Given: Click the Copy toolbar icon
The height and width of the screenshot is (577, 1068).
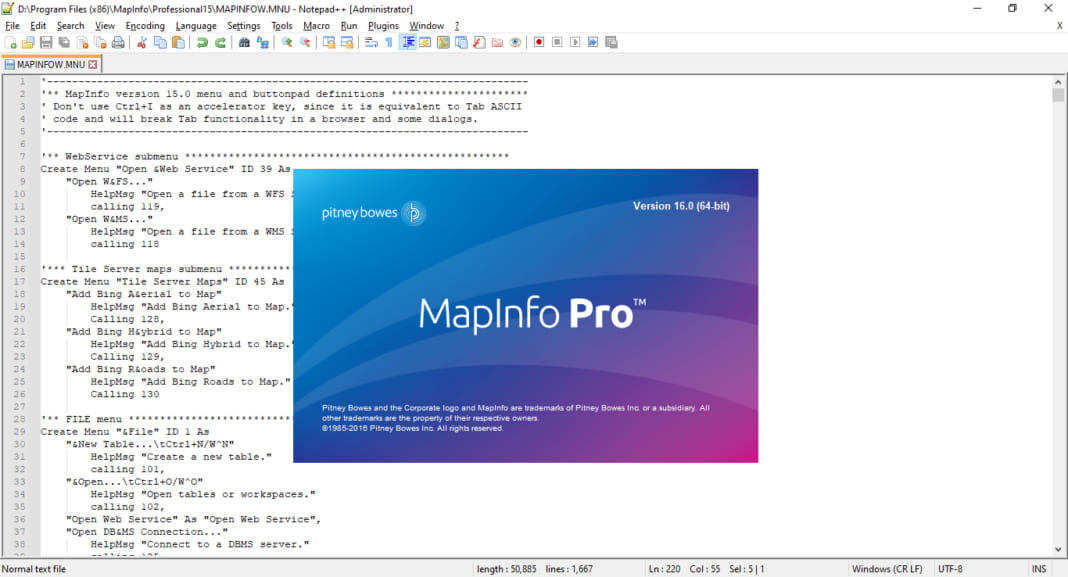Looking at the screenshot, I should 160,42.
